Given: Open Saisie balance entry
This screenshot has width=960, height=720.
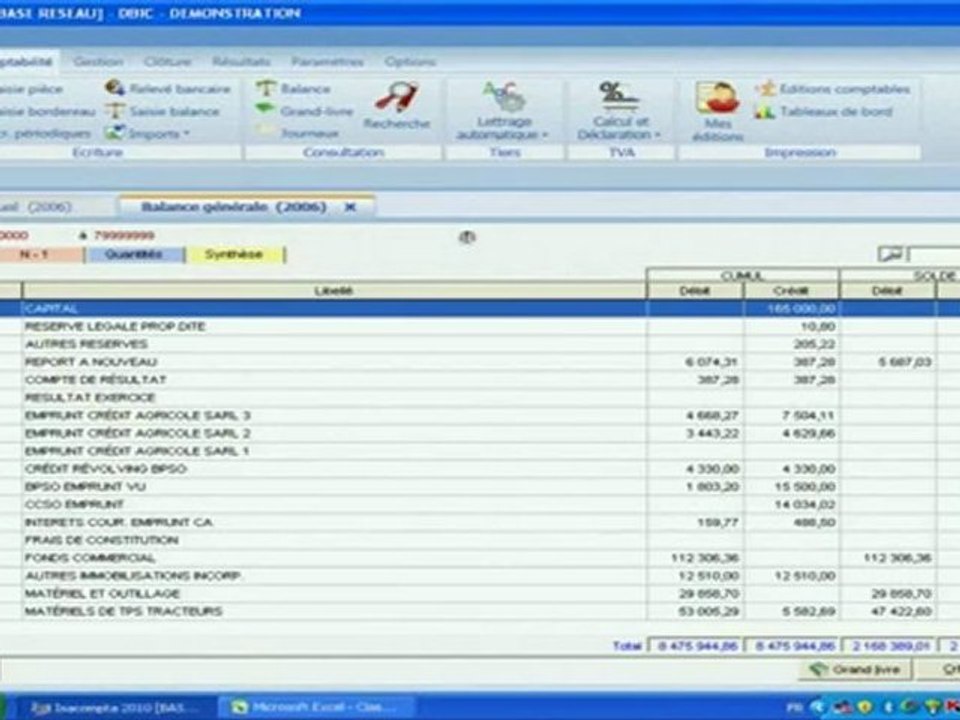Looking at the screenshot, I should pos(163,111).
